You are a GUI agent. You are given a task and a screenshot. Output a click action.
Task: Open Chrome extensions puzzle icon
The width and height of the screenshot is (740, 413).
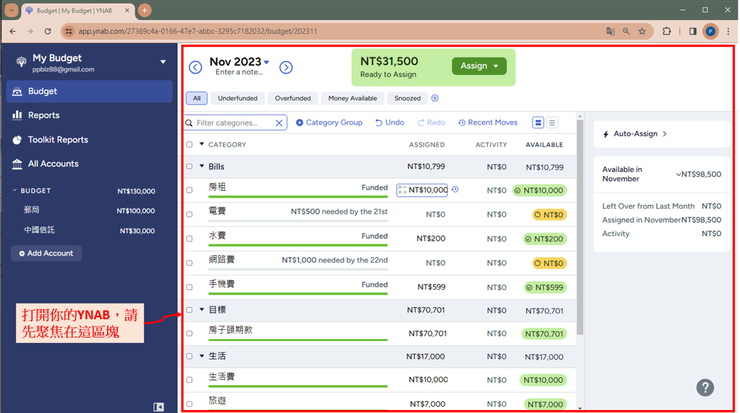(666, 31)
